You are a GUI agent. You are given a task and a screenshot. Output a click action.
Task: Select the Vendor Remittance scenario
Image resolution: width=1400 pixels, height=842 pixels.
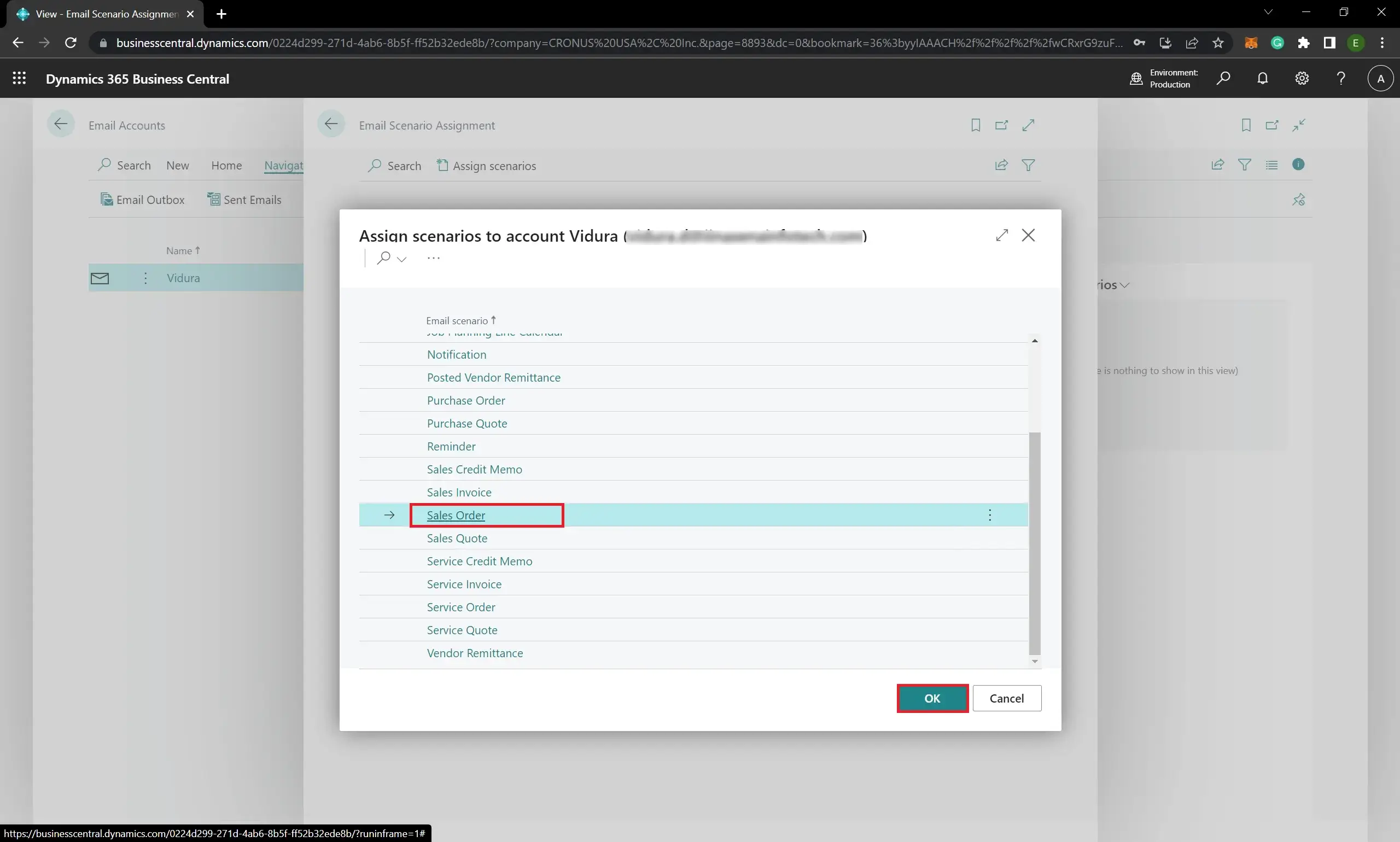click(x=475, y=653)
